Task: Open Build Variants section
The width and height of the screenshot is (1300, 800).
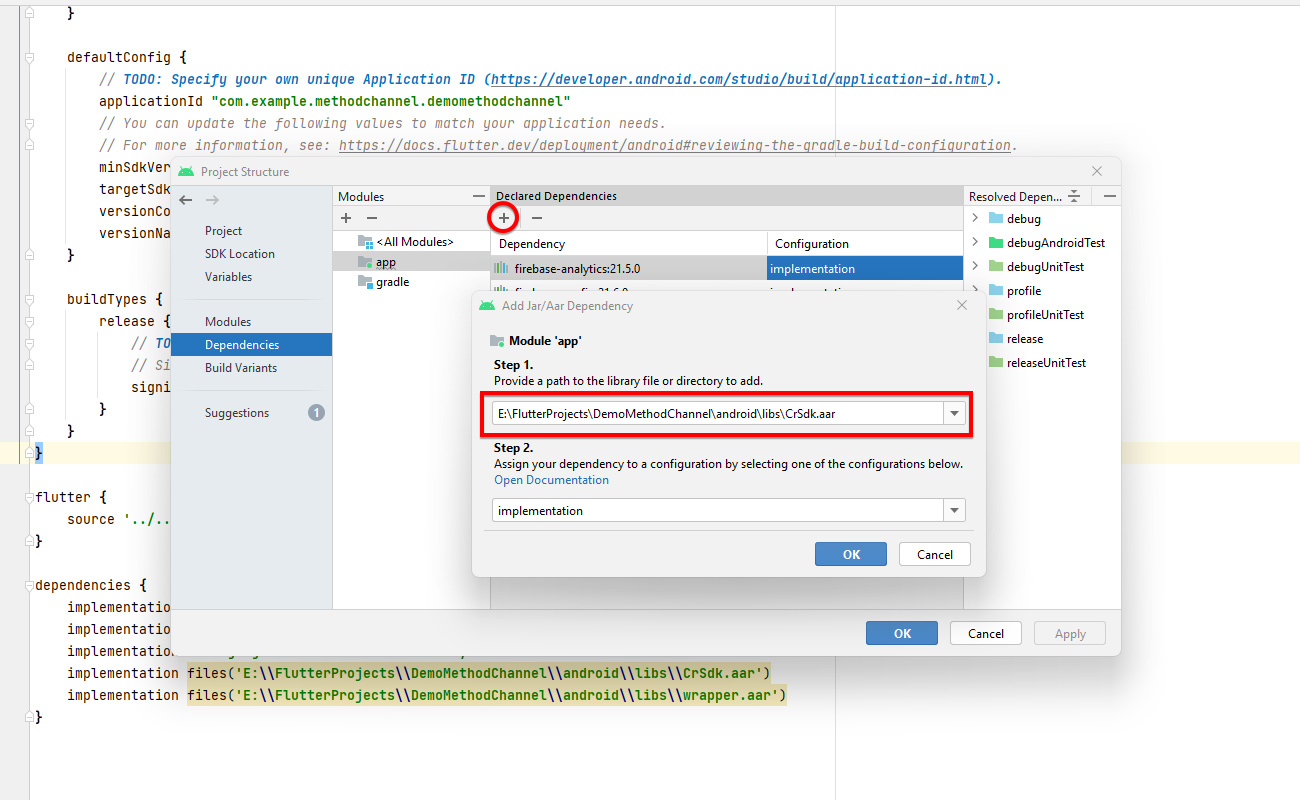Action: click(x=241, y=368)
